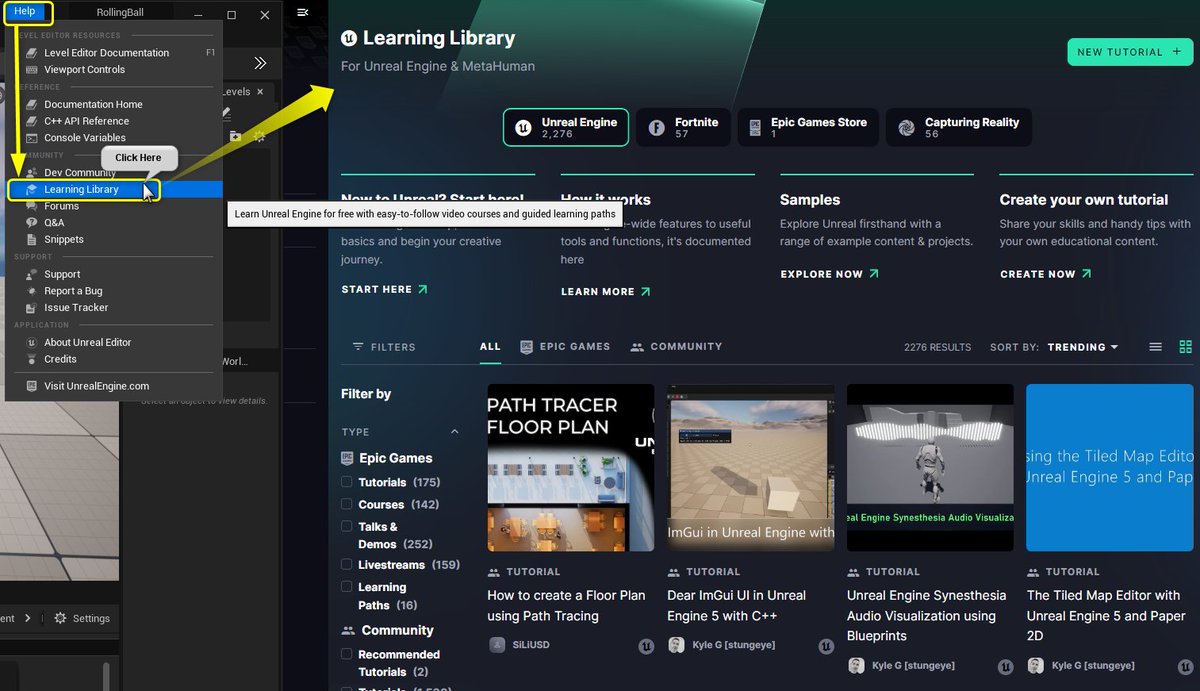Open Synesthesia Audio Visualization thumbnail

(x=930, y=467)
